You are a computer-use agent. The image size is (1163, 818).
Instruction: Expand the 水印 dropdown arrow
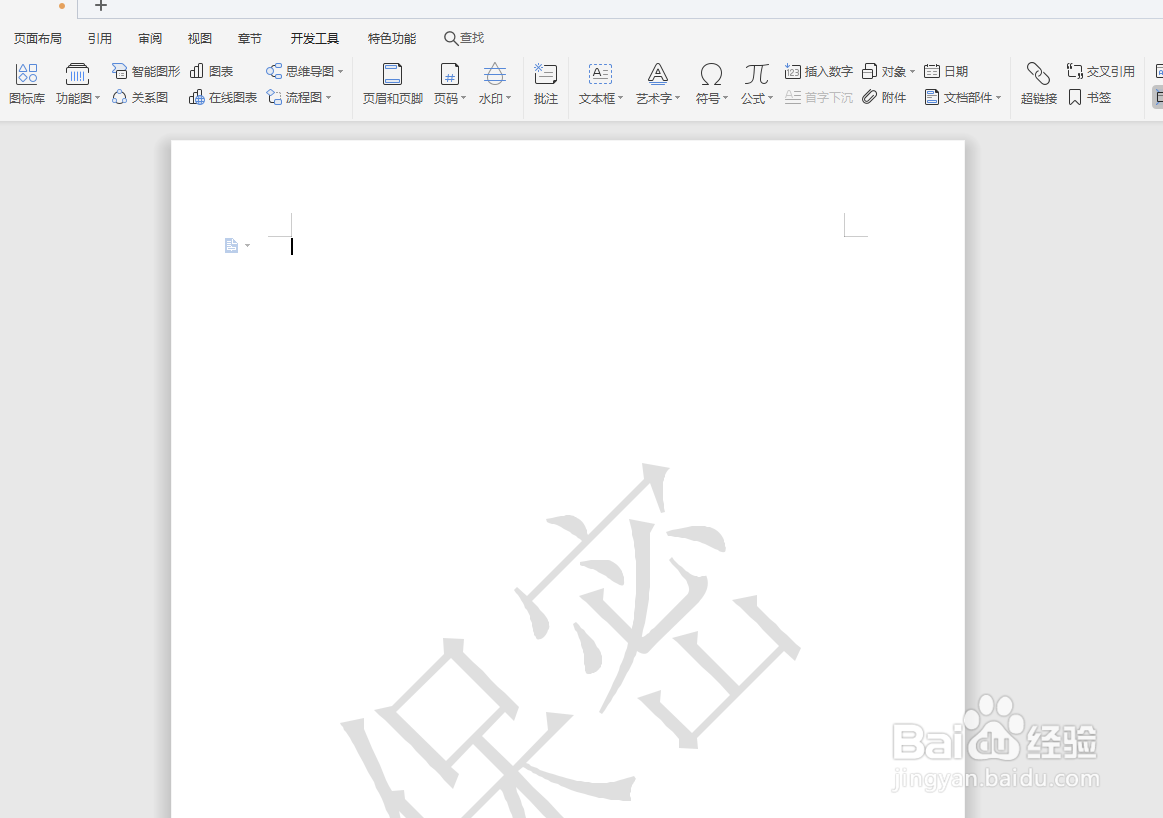508,98
